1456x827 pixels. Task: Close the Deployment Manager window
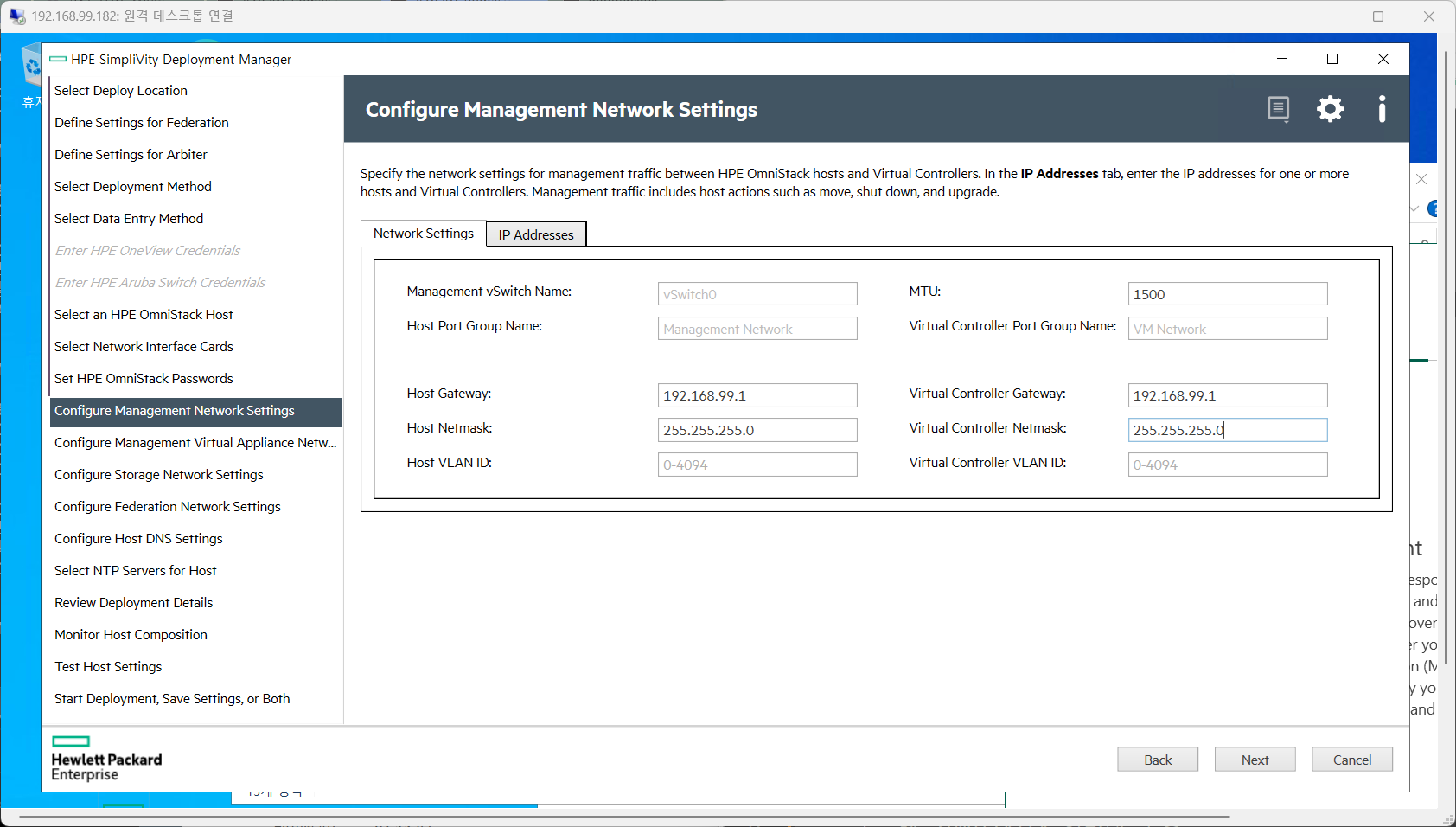pos(1383,59)
